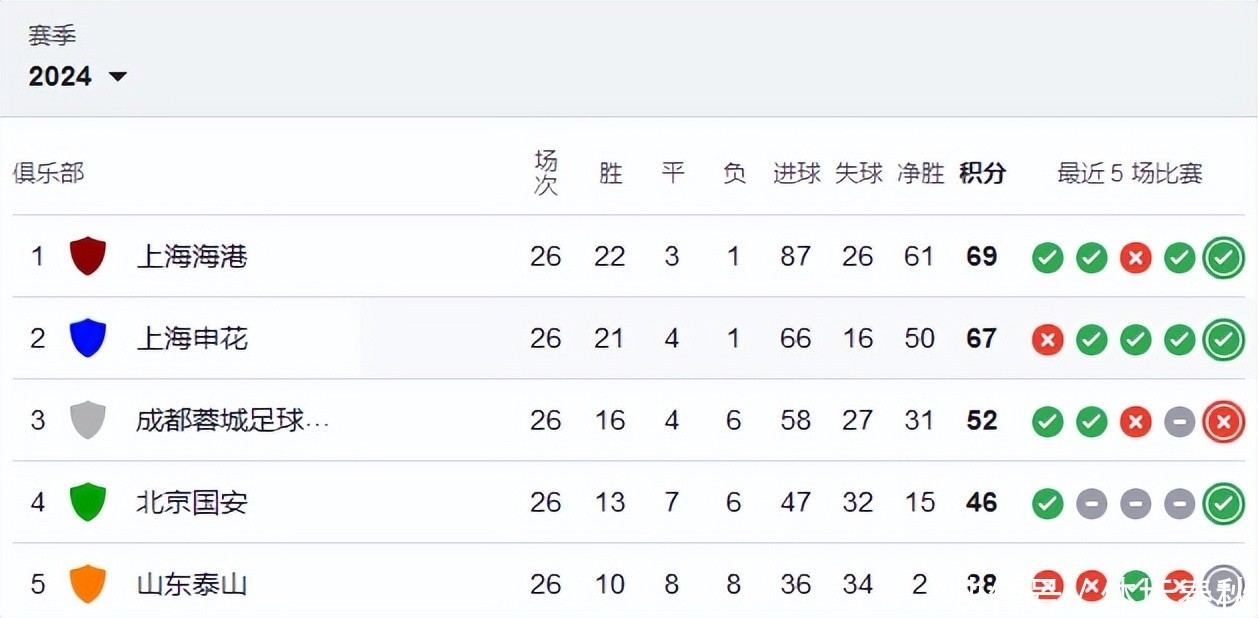Click the 场次 column header

545,173
